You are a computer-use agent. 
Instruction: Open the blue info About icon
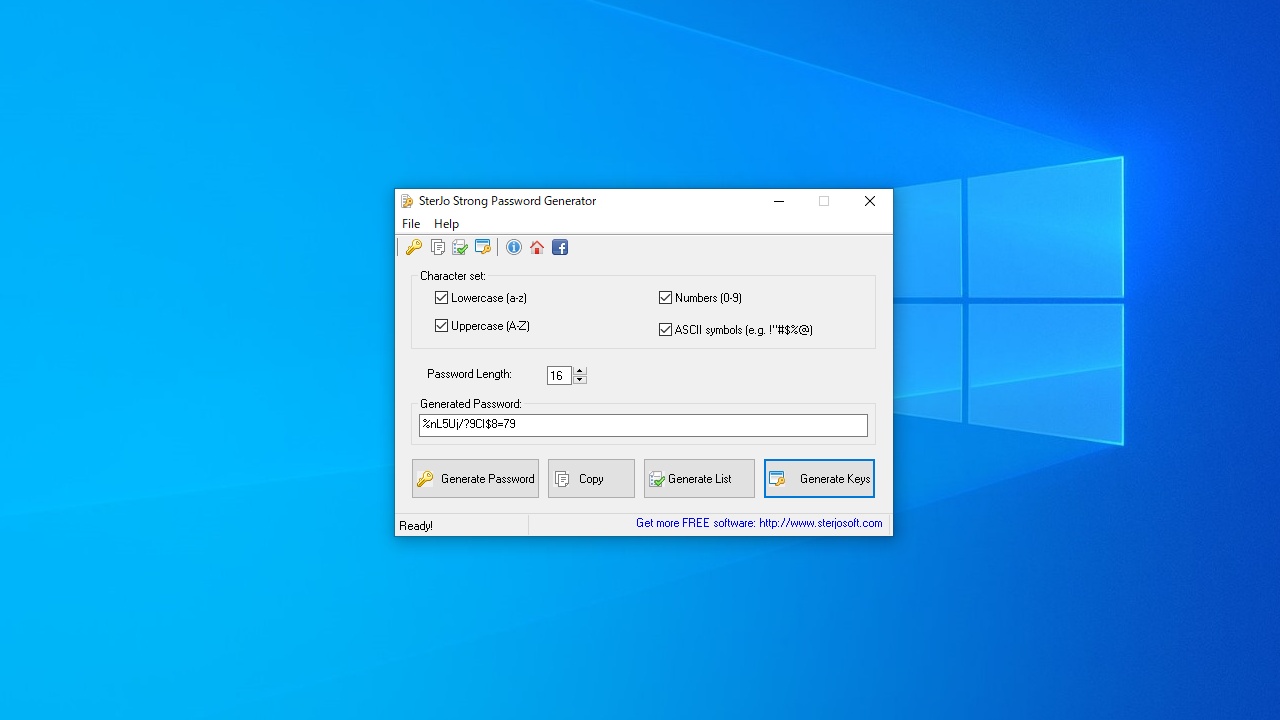514,247
